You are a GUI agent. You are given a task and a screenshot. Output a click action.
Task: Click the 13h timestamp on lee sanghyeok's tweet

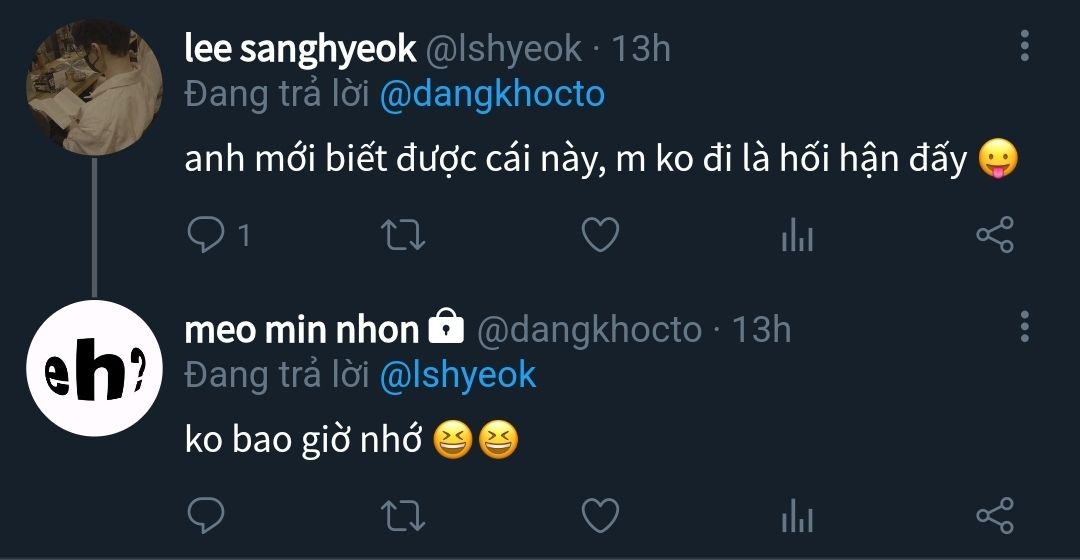point(640,48)
